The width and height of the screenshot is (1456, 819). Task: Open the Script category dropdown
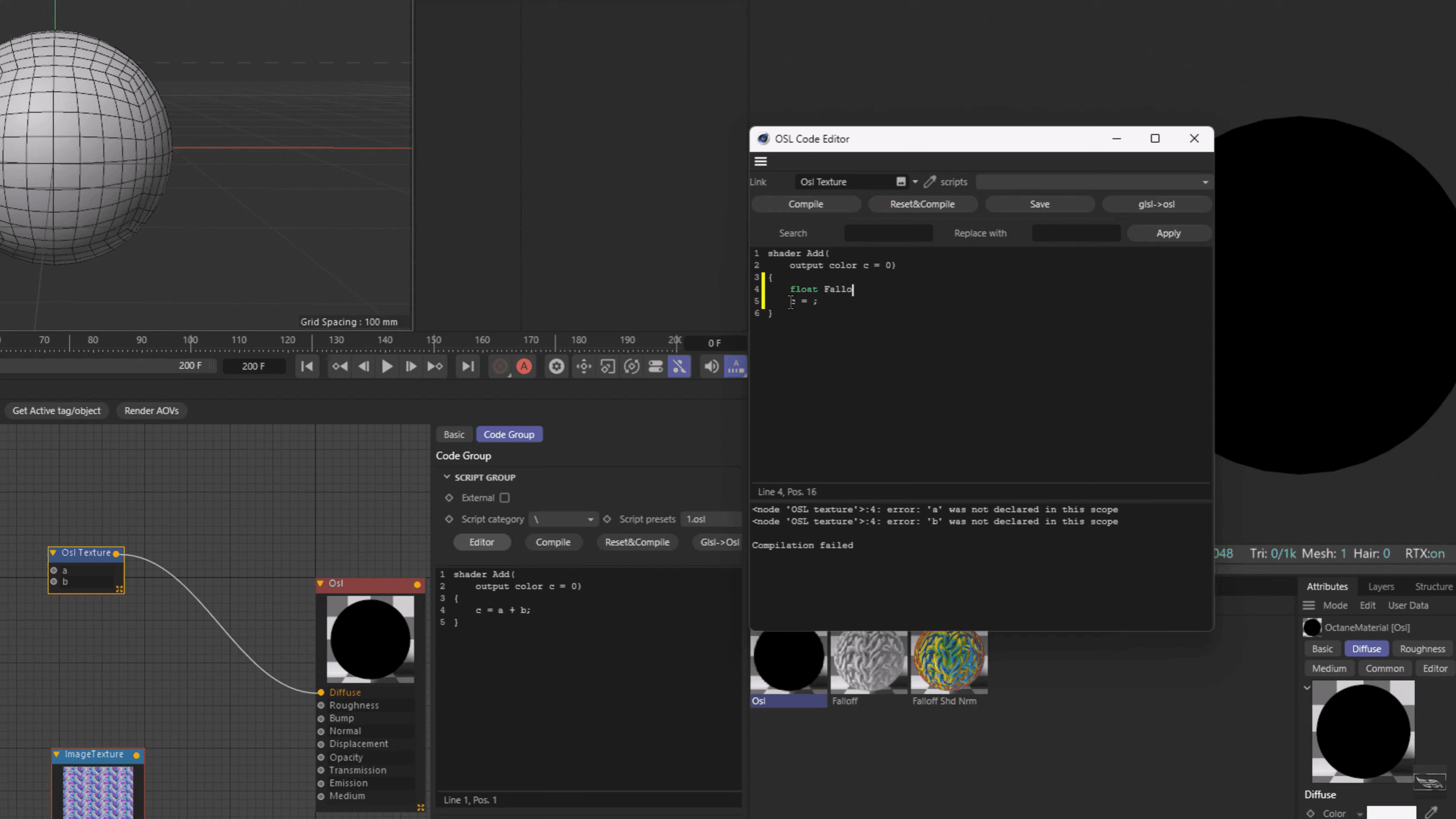pyautogui.click(x=562, y=519)
